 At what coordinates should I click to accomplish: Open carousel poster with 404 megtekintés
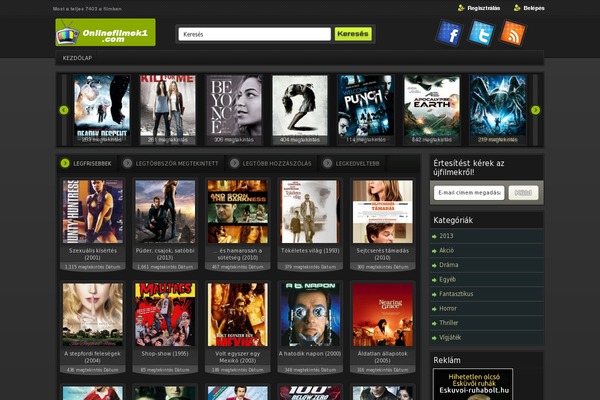[x=300, y=109]
